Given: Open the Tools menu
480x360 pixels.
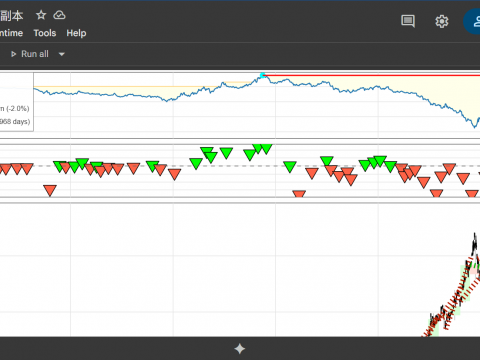Looking at the screenshot, I should (45, 33).
